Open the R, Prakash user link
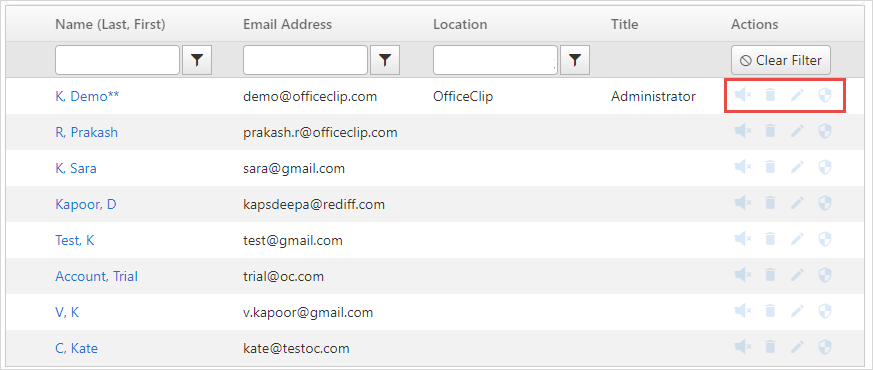This screenshot has height=370, width=873. [x=86, y=132]
